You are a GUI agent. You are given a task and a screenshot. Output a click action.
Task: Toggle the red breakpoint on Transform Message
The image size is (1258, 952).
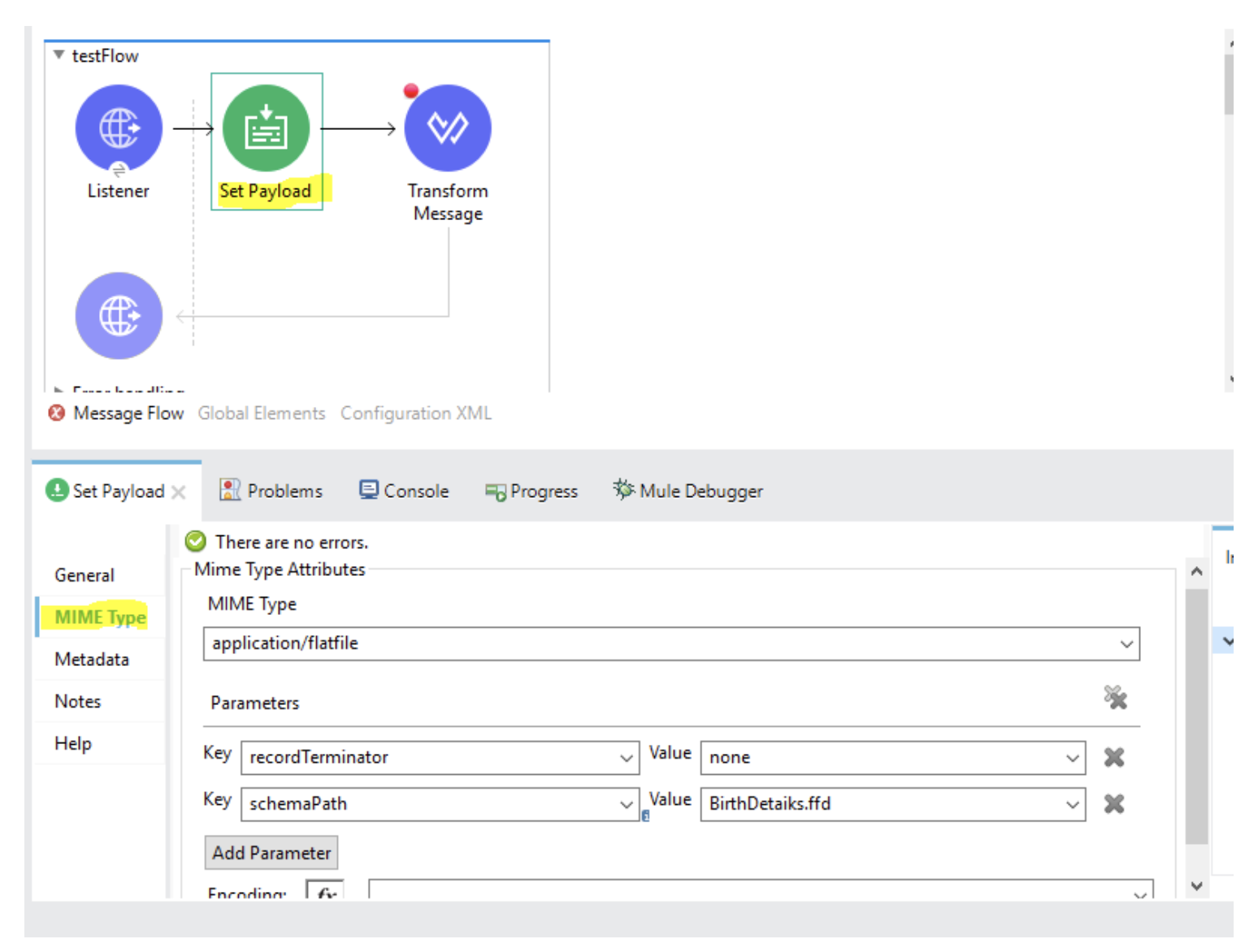click(411, 91)
